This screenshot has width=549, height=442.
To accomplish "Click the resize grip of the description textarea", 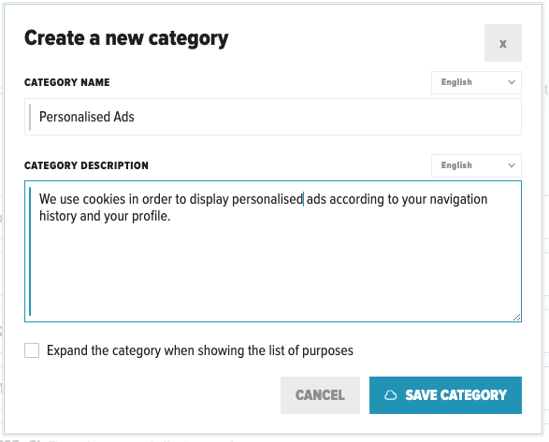I will [x=517, y=317].
